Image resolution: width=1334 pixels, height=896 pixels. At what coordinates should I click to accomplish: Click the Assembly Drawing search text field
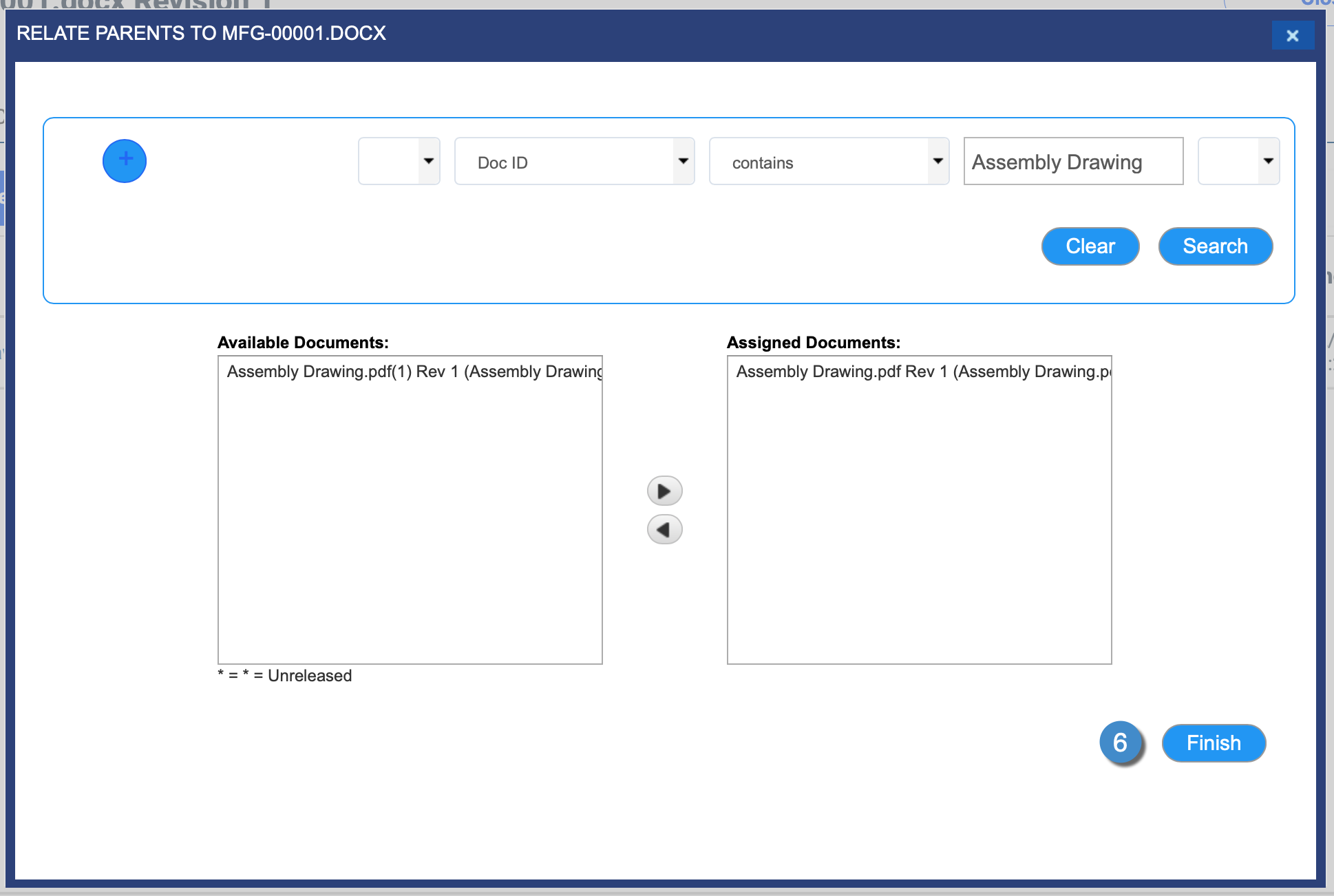[1072, 161]
